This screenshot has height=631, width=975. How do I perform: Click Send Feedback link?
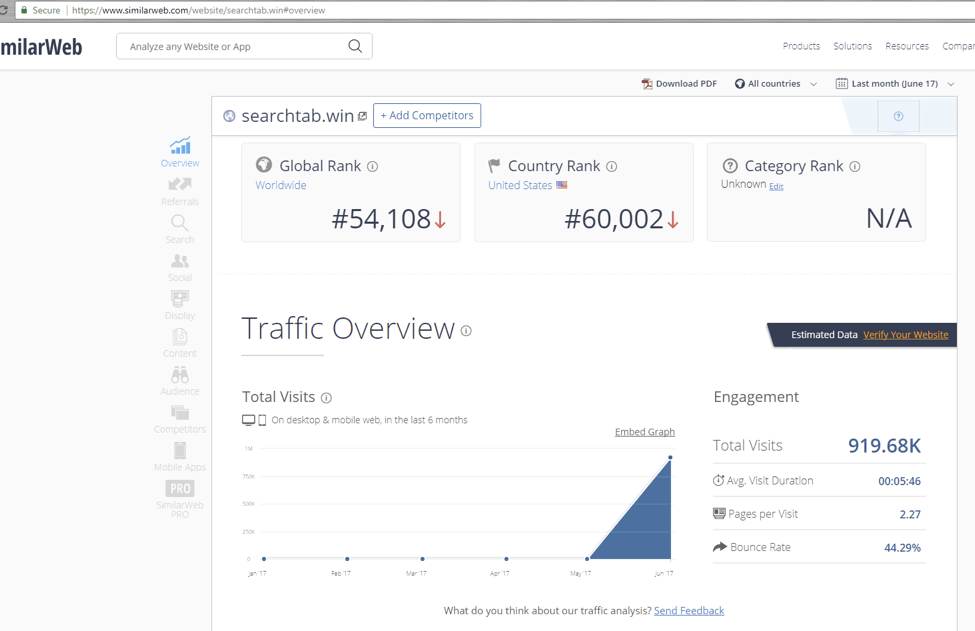pyautogui.click(x=689, y=610)
